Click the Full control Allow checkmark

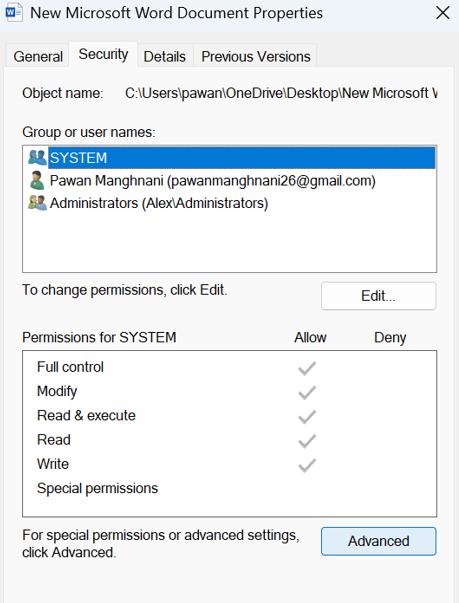307,368
